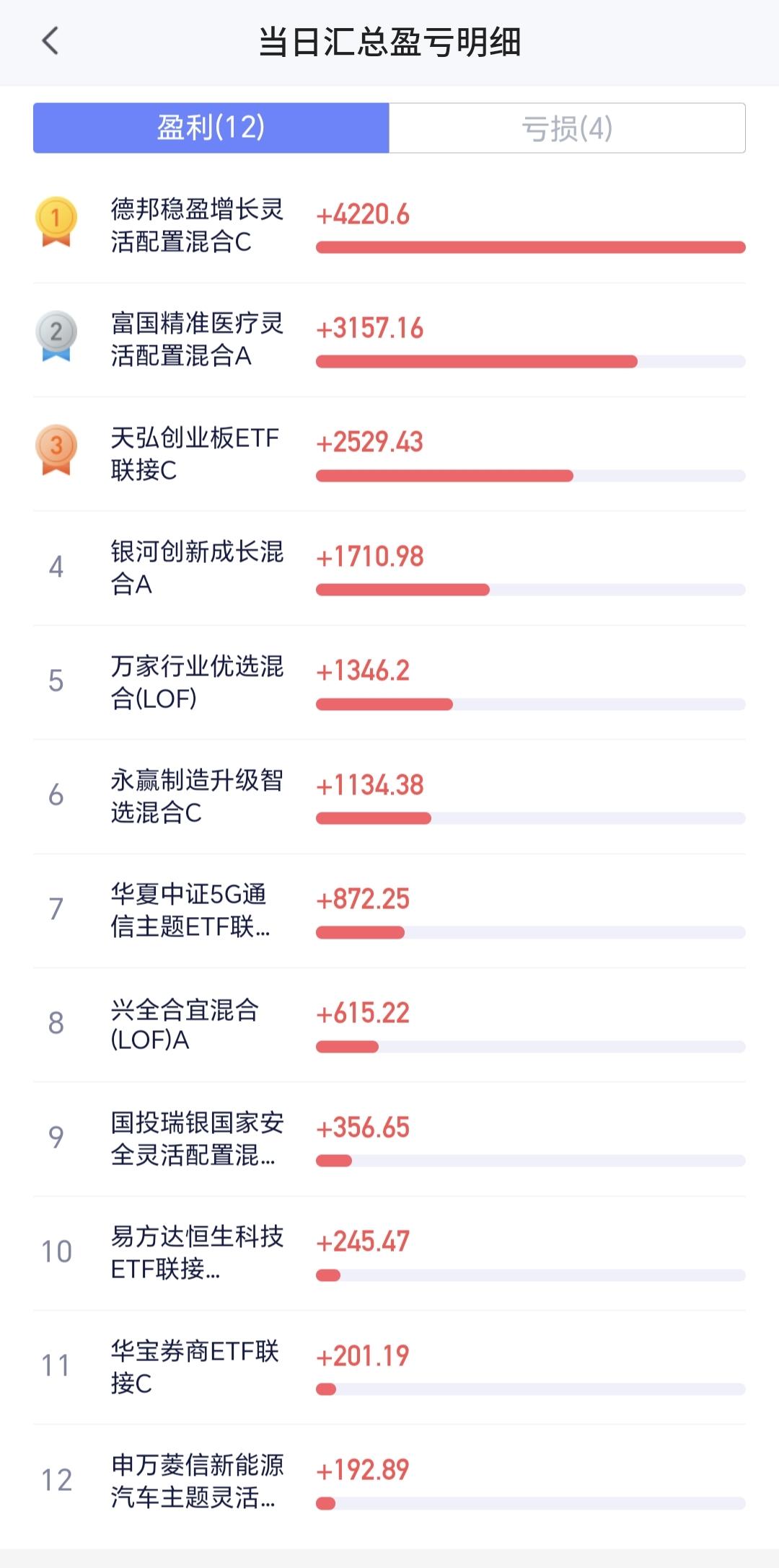Screen dimensions: 779x1568
Task: Click the +4220.6 top profit bar
Action: tap(531, 247)
